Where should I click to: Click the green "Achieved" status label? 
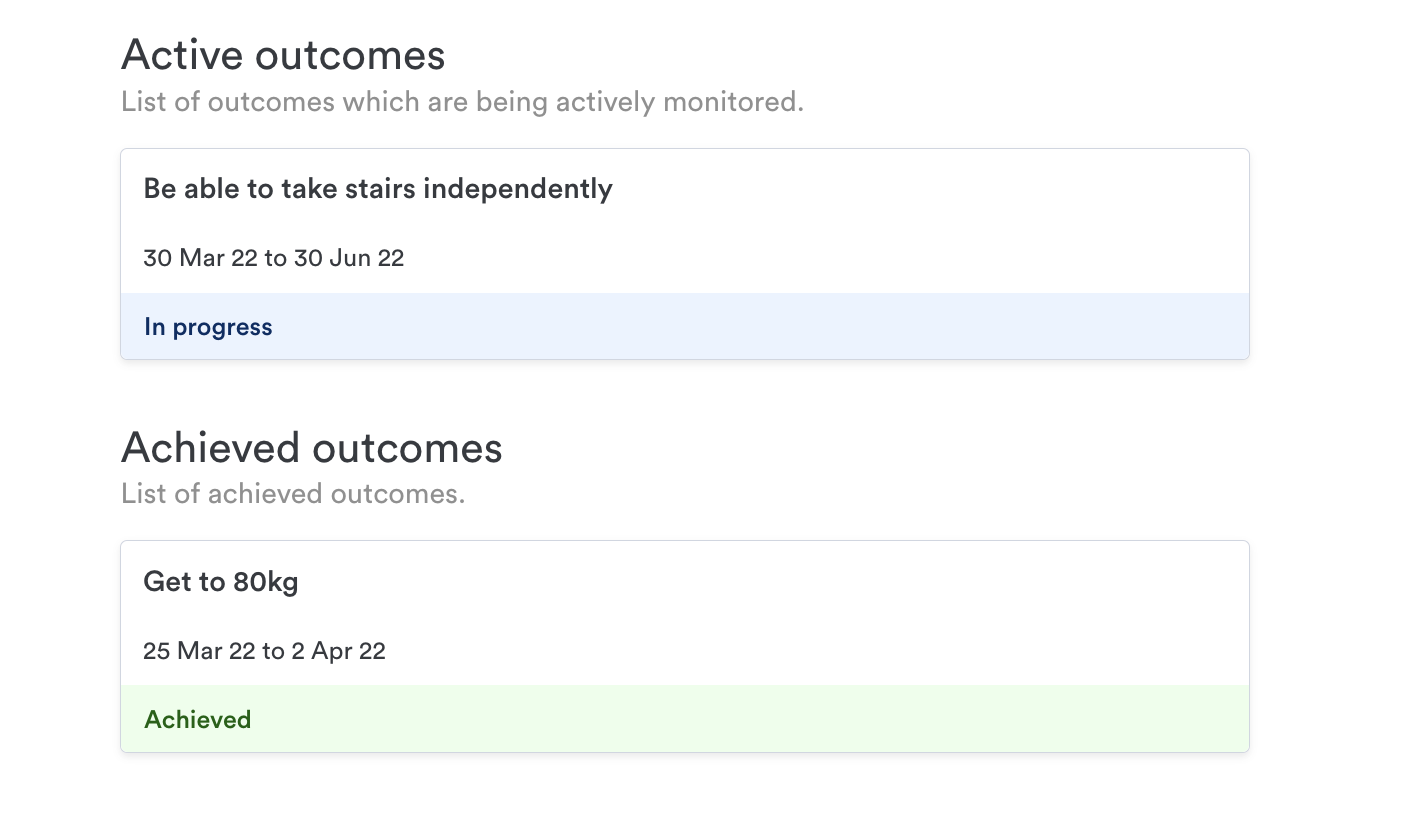point(197,720)
